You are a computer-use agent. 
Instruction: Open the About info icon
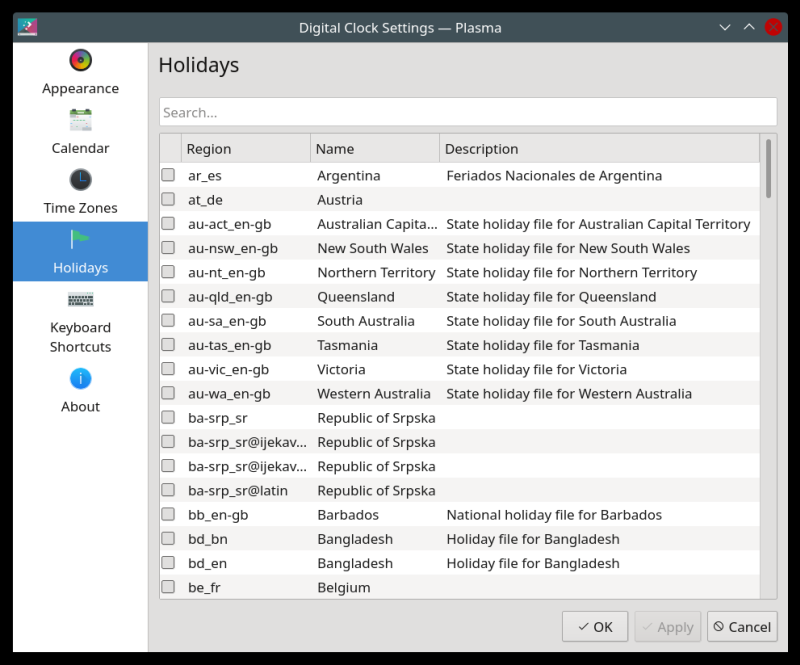click(80, 379)
